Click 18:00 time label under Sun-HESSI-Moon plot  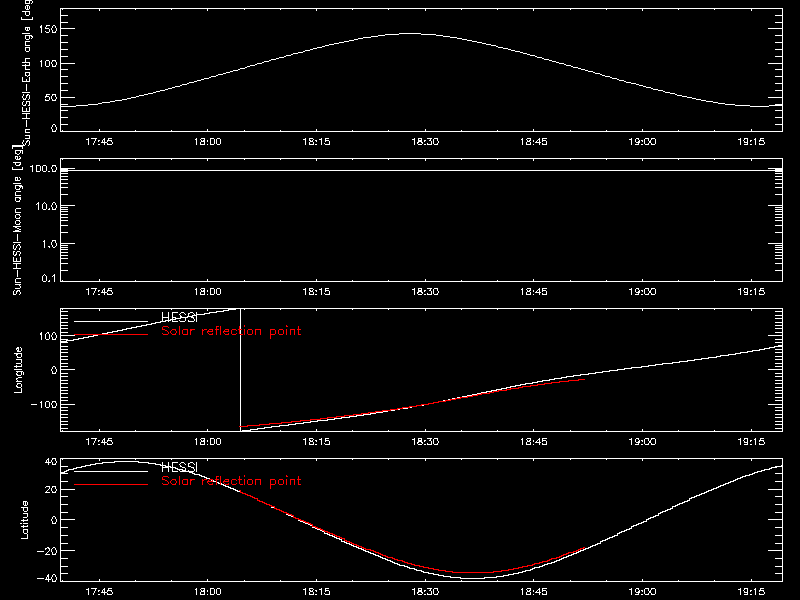coord(208,292)
